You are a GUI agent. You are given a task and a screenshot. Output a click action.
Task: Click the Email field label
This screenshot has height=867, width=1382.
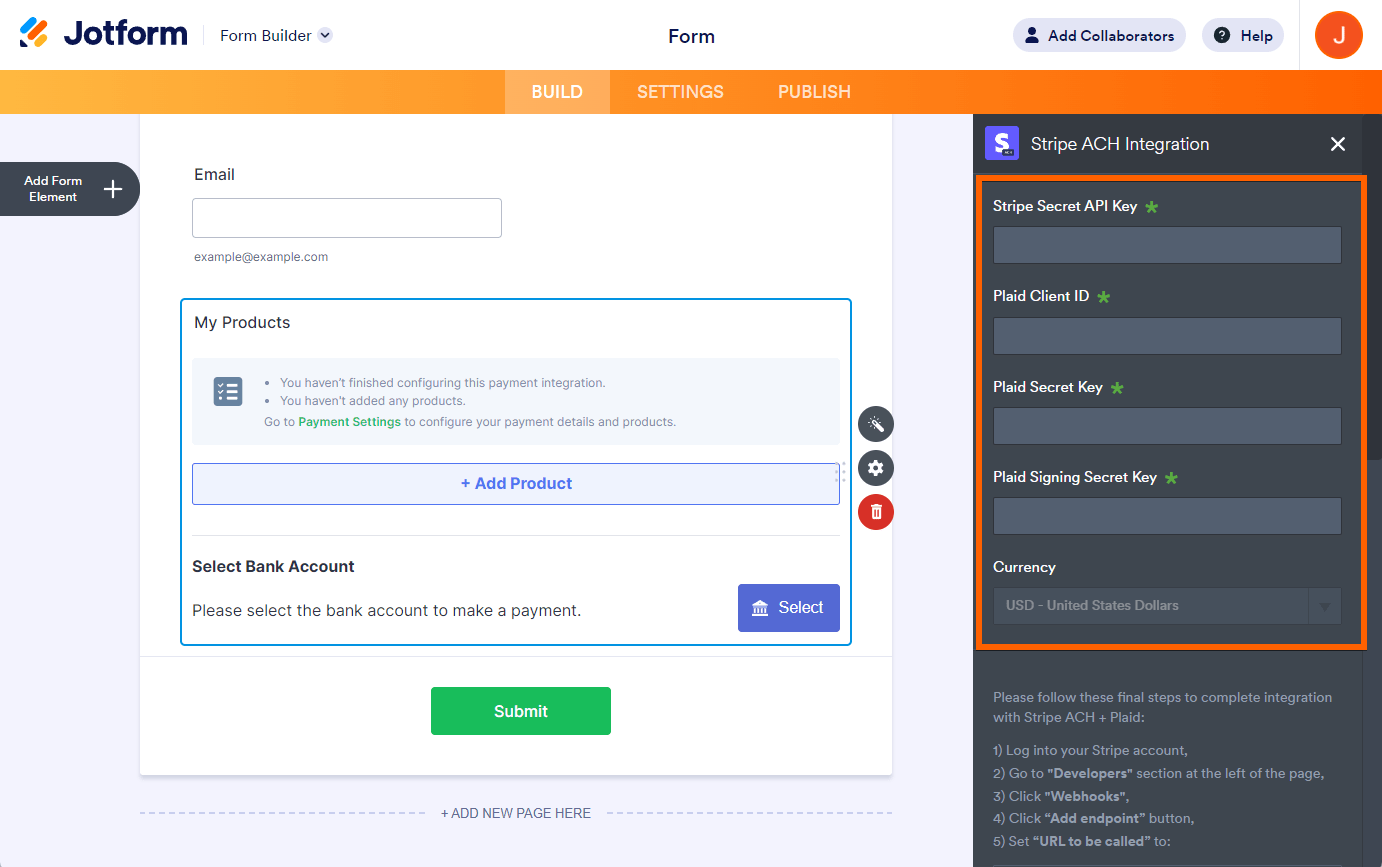pyautogui.click(x=214, y=175)
